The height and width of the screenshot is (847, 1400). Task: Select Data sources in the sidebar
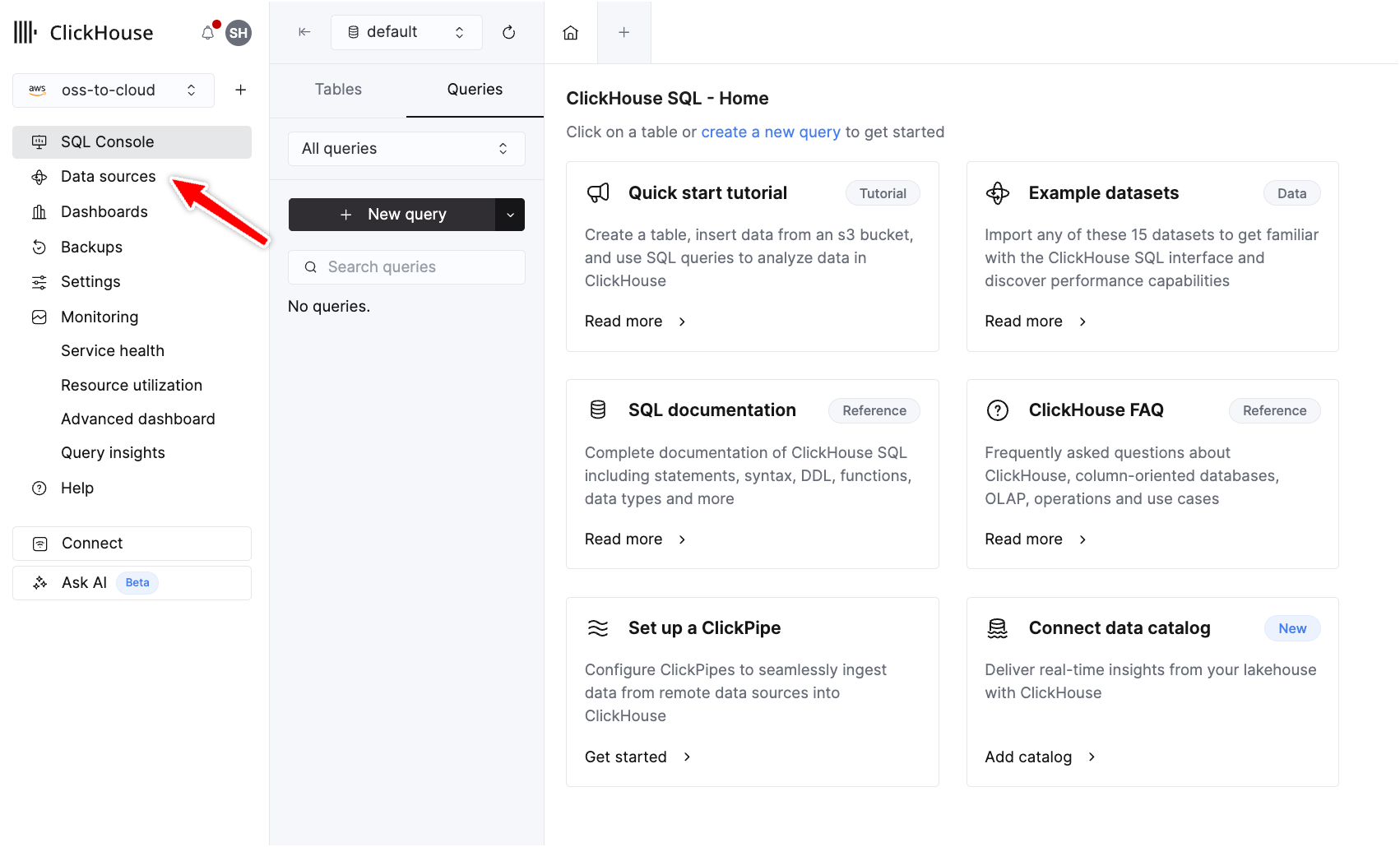coord(108,176)
